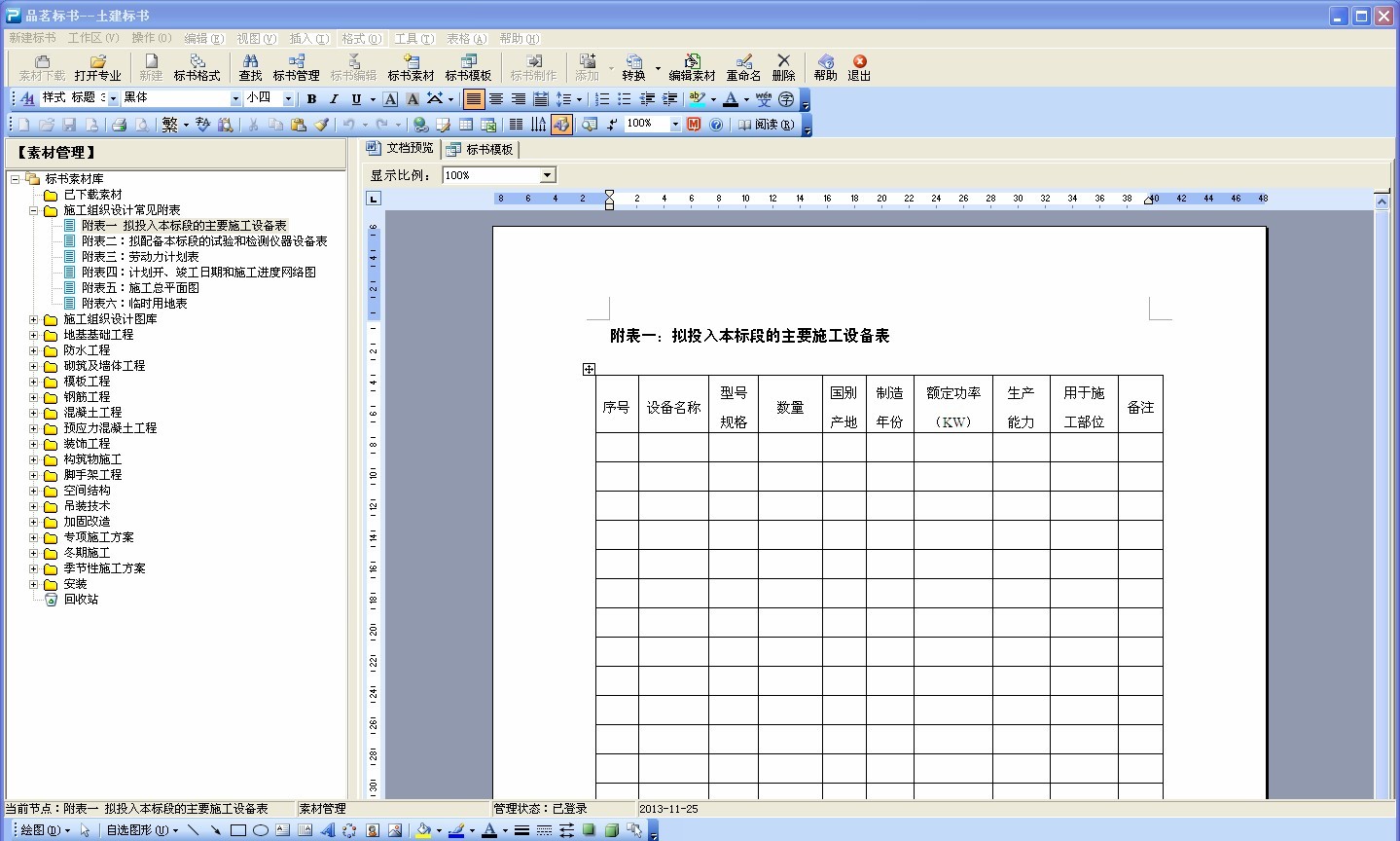This screenshot has width=1400, height=841.
Task: Expand the 地基基础工程 folder
Action: coord(34,335)
